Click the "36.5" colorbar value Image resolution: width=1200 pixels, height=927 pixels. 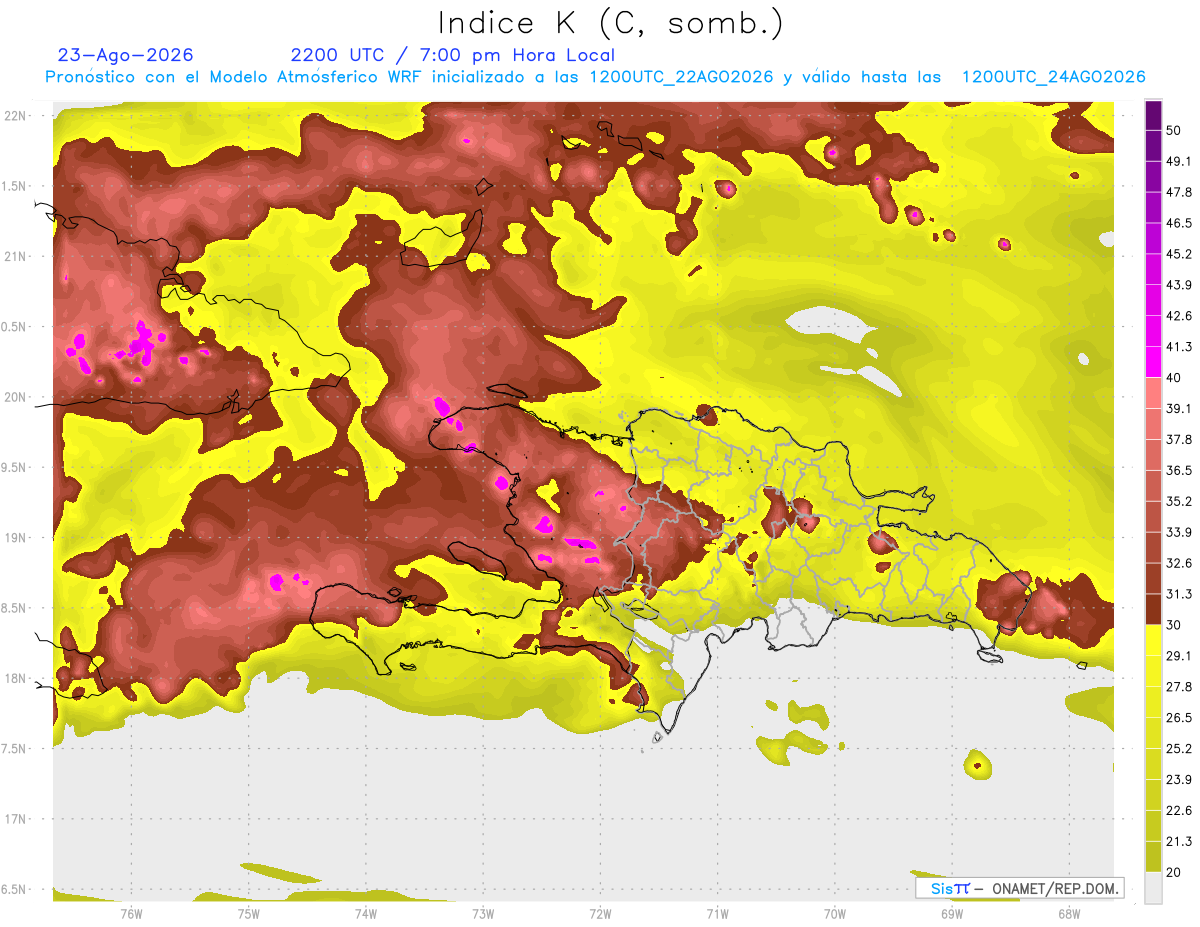pyautogui.click(x=1178, y=470)
